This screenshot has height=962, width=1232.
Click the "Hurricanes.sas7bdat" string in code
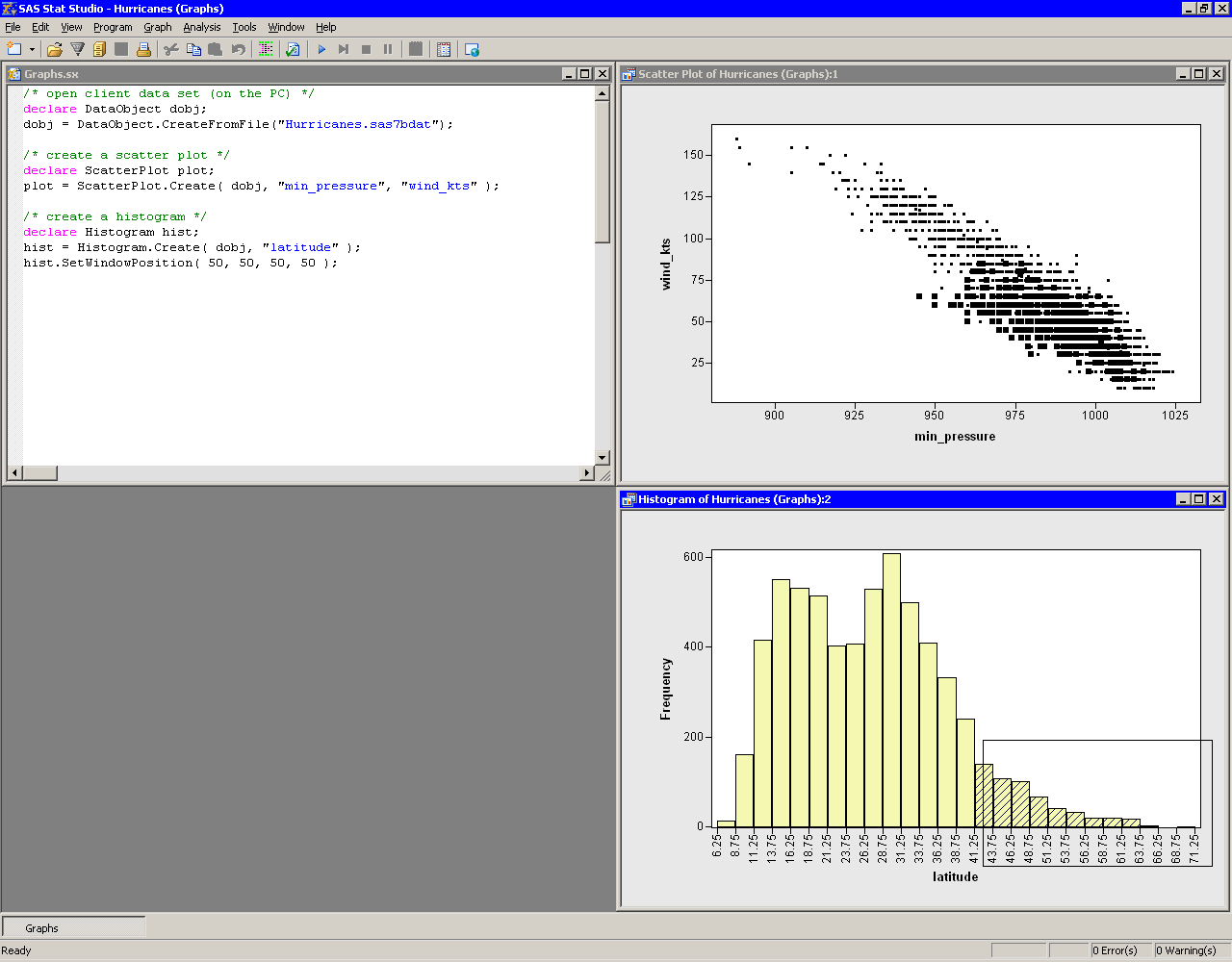tap(358, 124)
